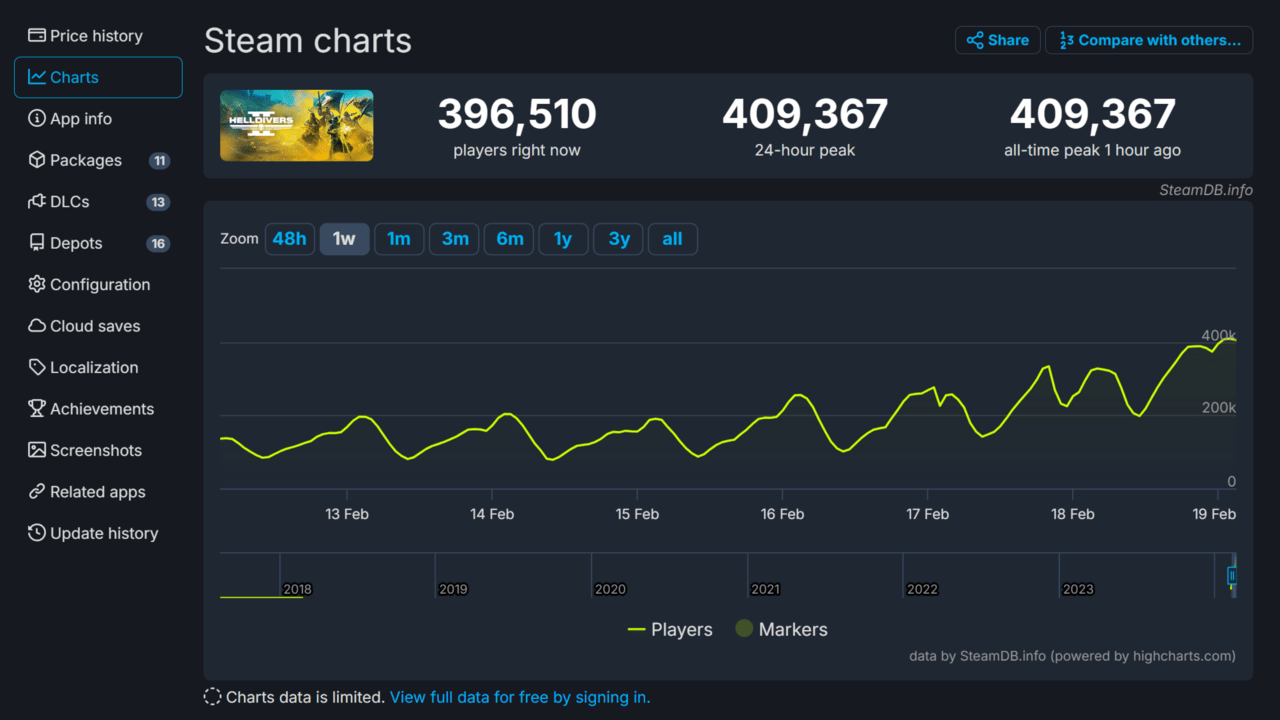Zoom chart to 3y
1280x720 pixels.
coord(619,239)
